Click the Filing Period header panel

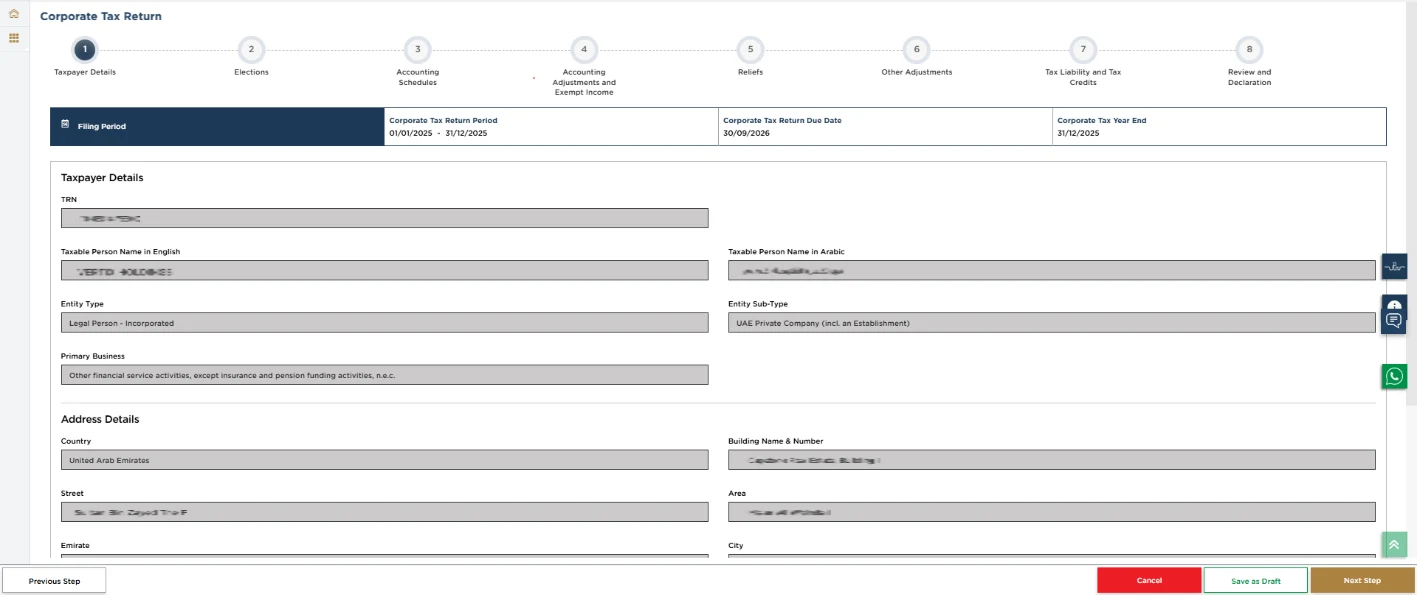[x=217, y=126]
